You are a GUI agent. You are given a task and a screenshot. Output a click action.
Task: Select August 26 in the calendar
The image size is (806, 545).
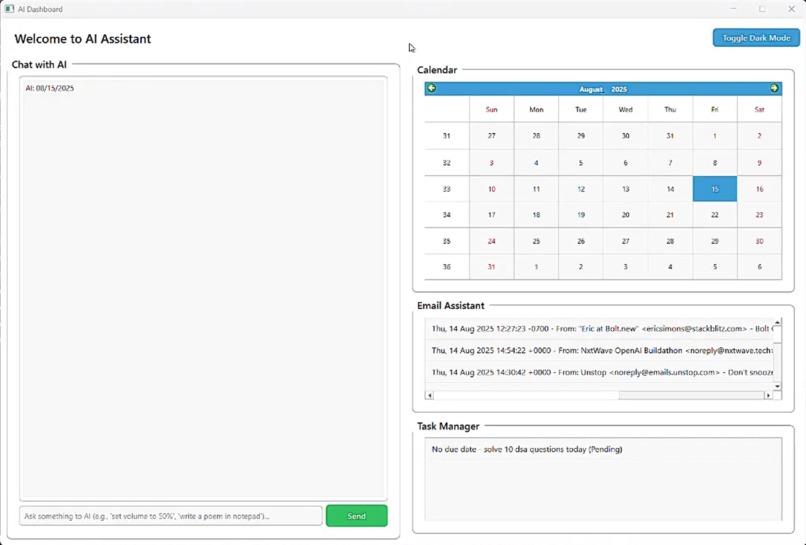tap(581, 241)
